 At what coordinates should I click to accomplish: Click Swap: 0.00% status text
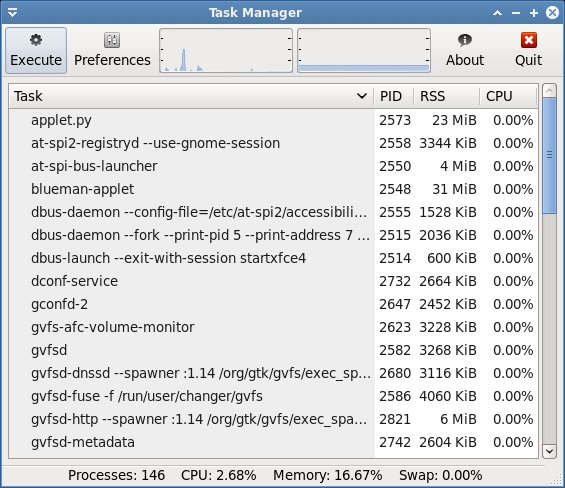coord(440,475)
